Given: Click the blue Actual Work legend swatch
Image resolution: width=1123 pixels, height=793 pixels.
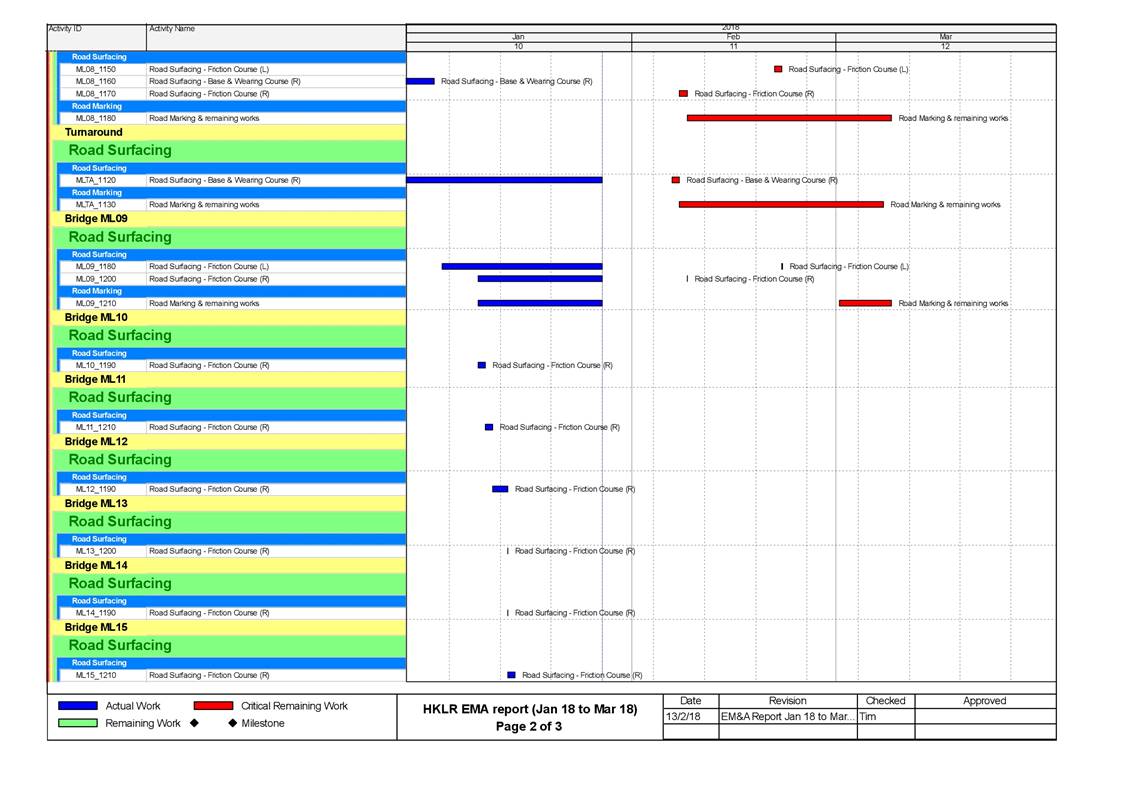Looking at the screenshot, I should click(x=78, y=706).
